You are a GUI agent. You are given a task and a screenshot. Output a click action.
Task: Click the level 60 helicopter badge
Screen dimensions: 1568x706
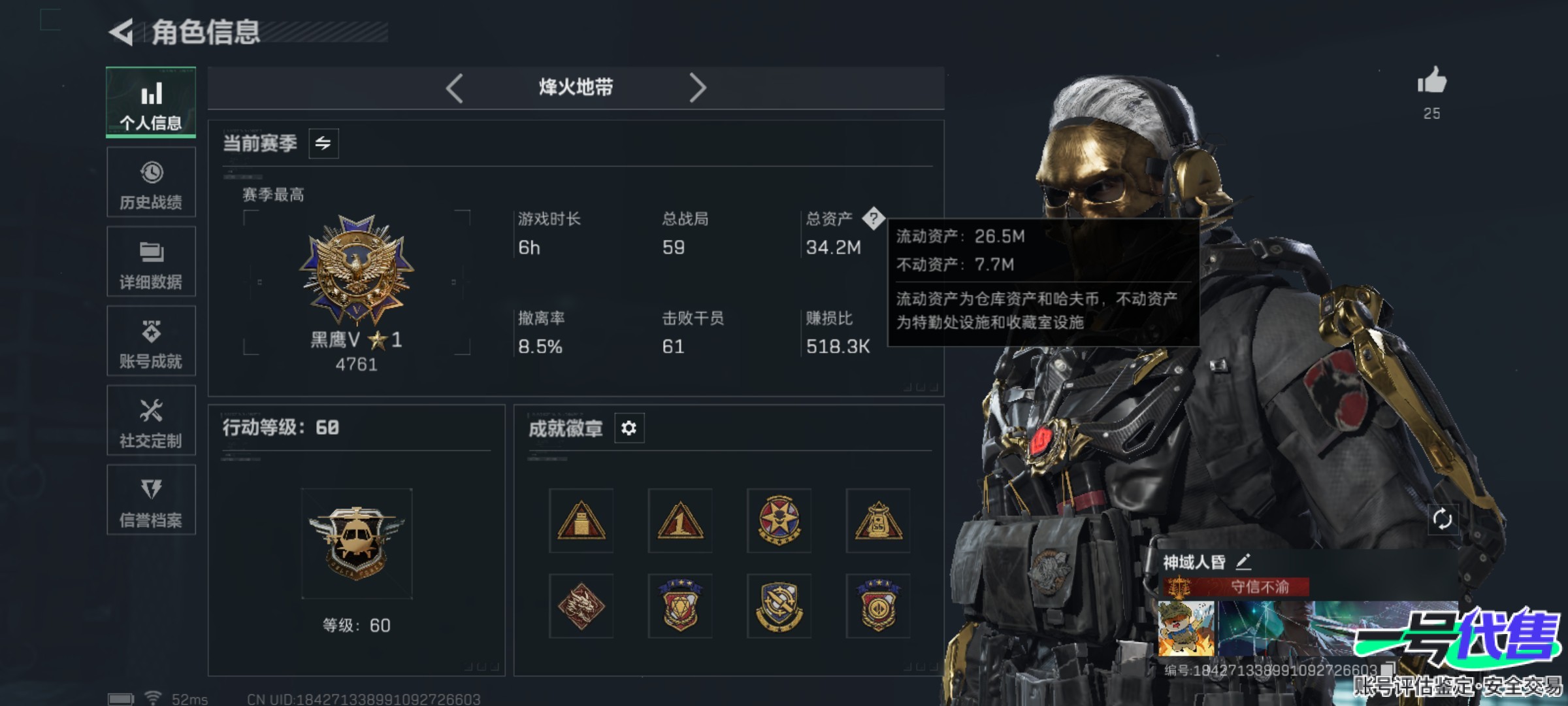(357, 543)
